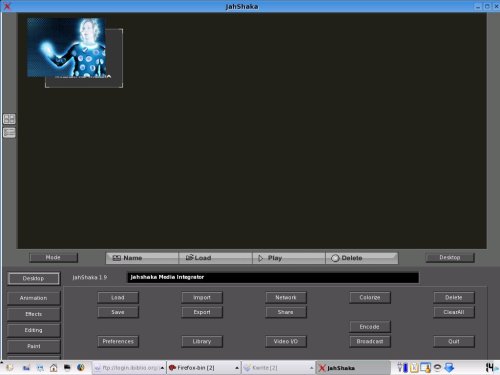Click the clipboard tray icon
Screen dimensions: 500x375
(414, 368)
